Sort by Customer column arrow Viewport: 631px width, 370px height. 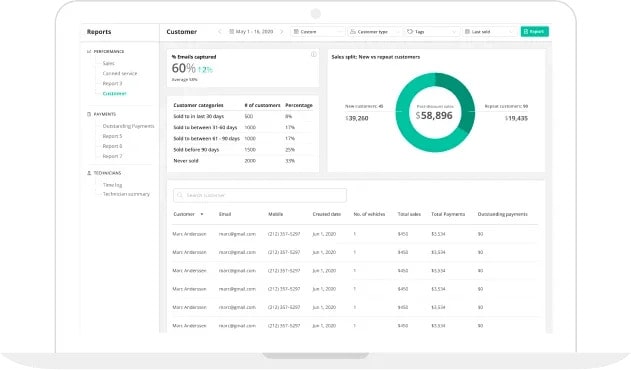coord(202,214)
